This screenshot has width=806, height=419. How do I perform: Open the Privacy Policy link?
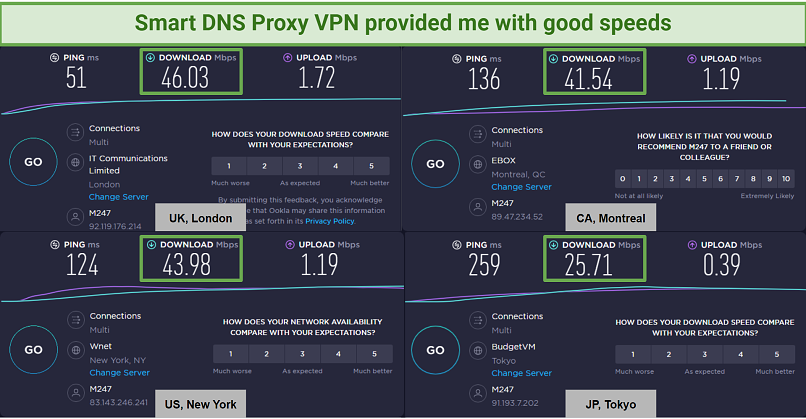pos(329,221)
